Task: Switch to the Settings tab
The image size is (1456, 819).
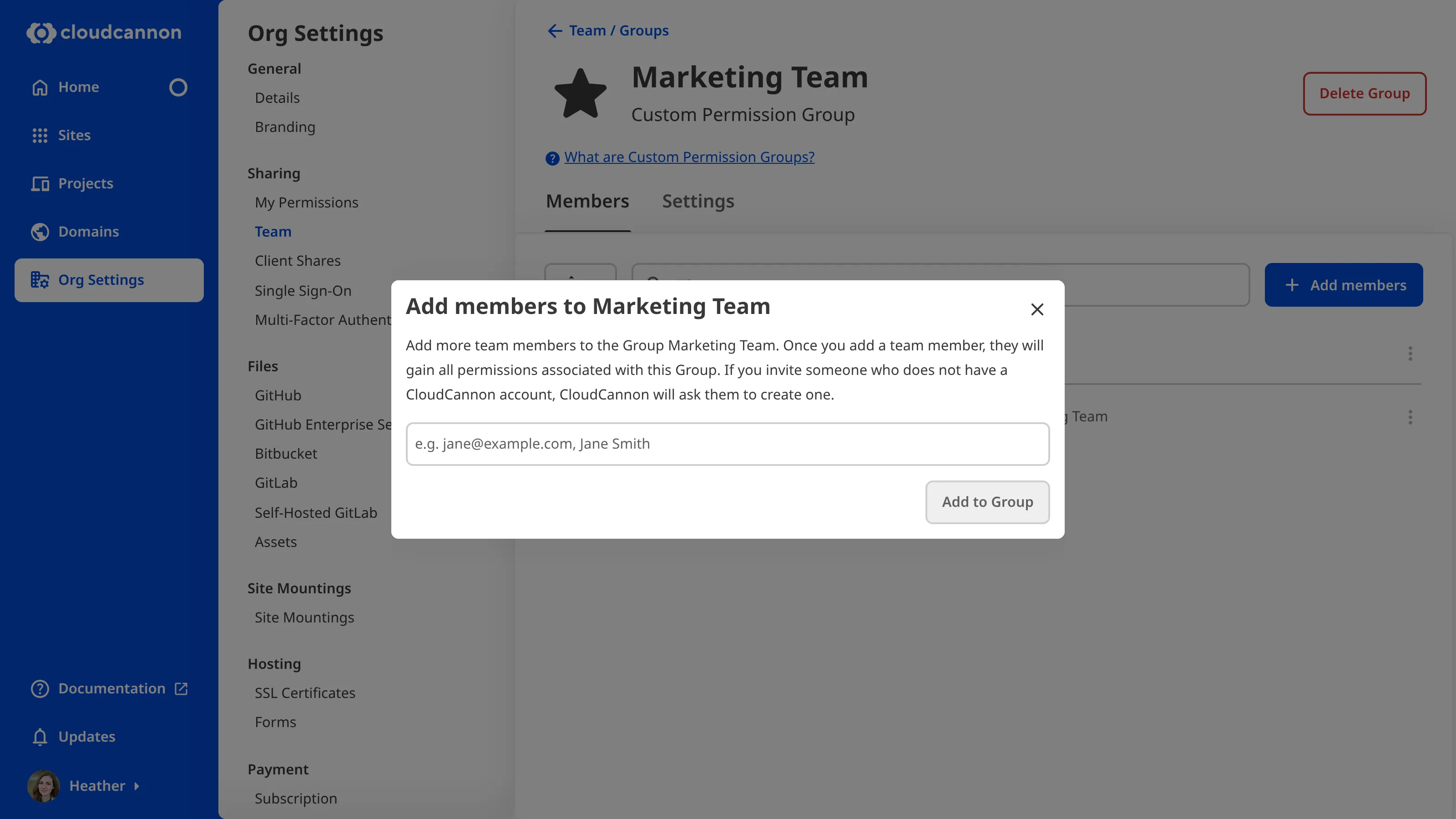Action: [698, 201]
